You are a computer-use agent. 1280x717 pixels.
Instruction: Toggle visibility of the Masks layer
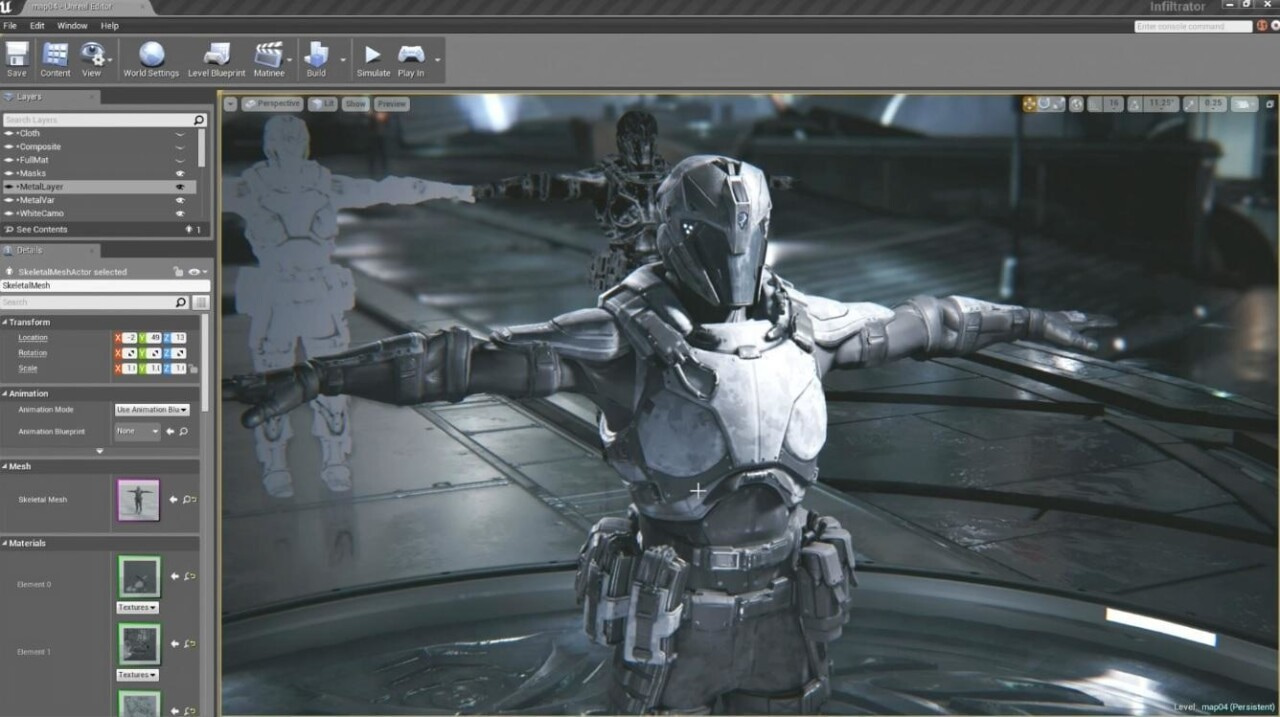(181, 173)
